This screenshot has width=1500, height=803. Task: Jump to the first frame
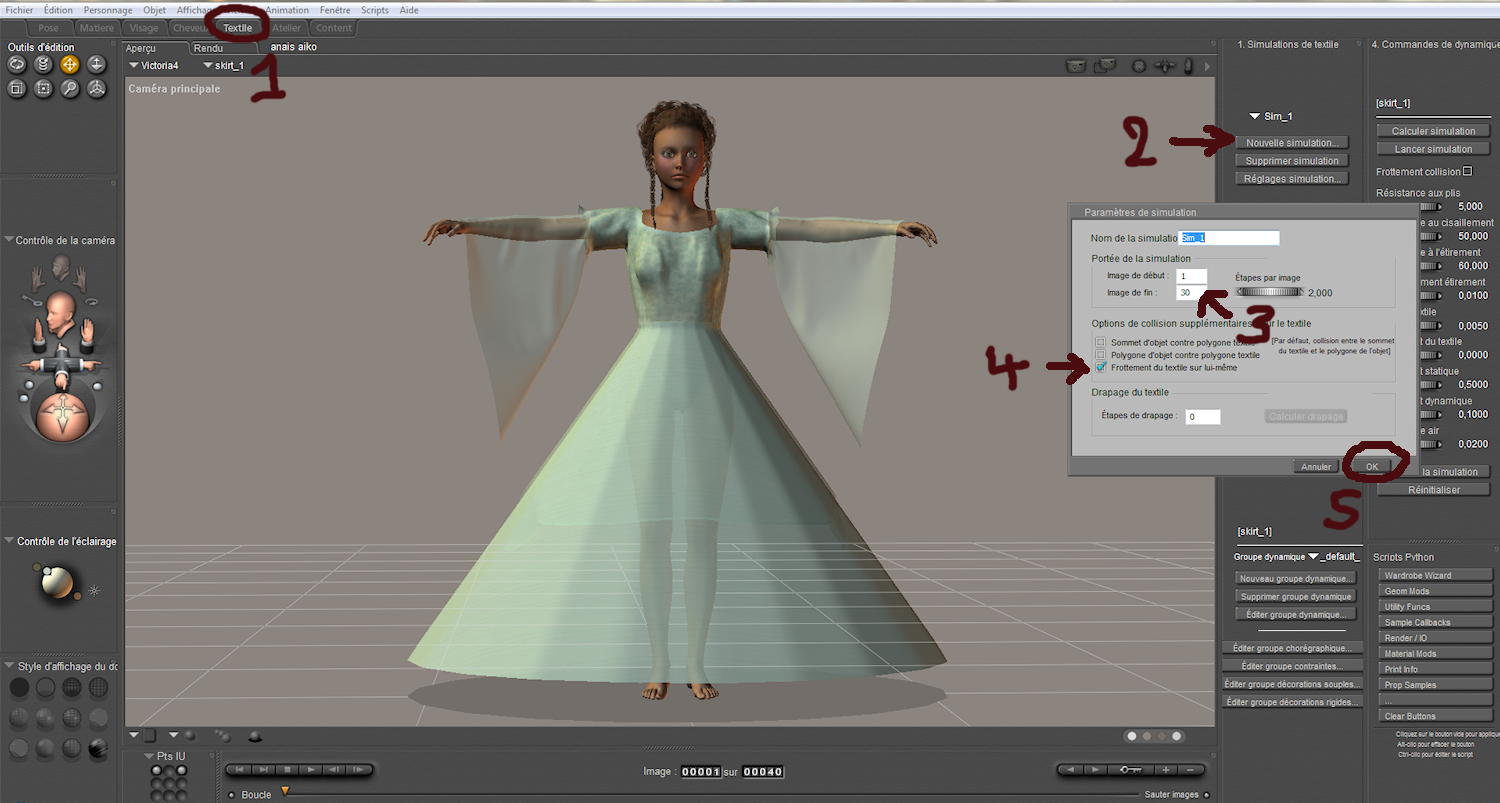pyautogui.click(x=239, y=770)
